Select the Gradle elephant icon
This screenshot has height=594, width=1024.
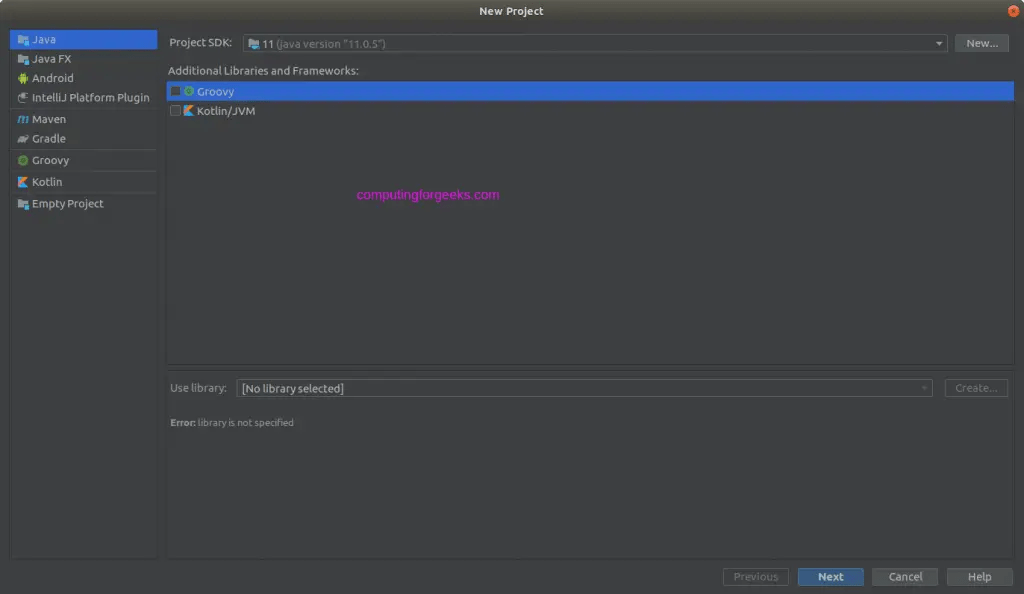point(23,139)
